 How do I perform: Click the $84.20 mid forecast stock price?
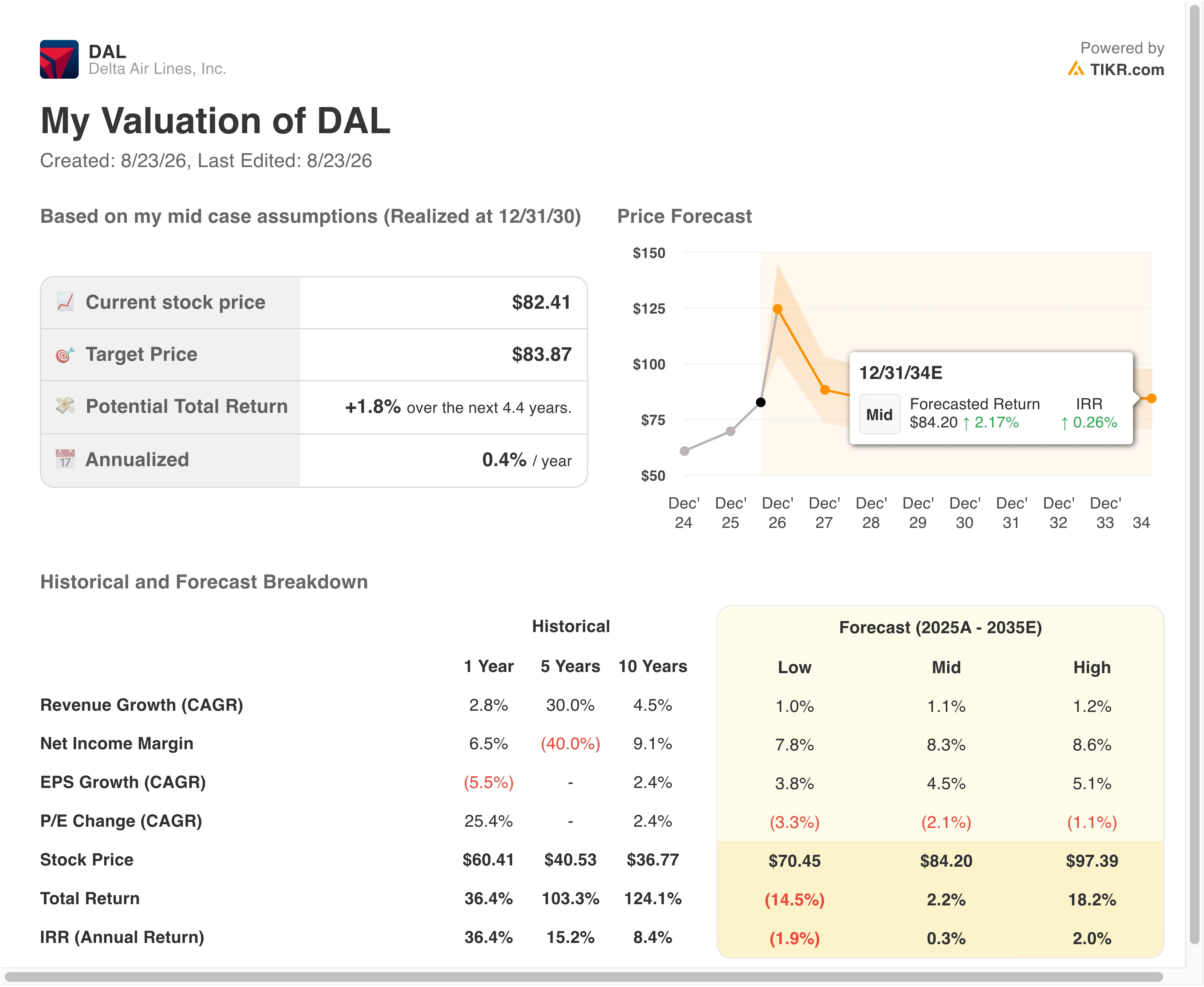click(x=946, y=861)
